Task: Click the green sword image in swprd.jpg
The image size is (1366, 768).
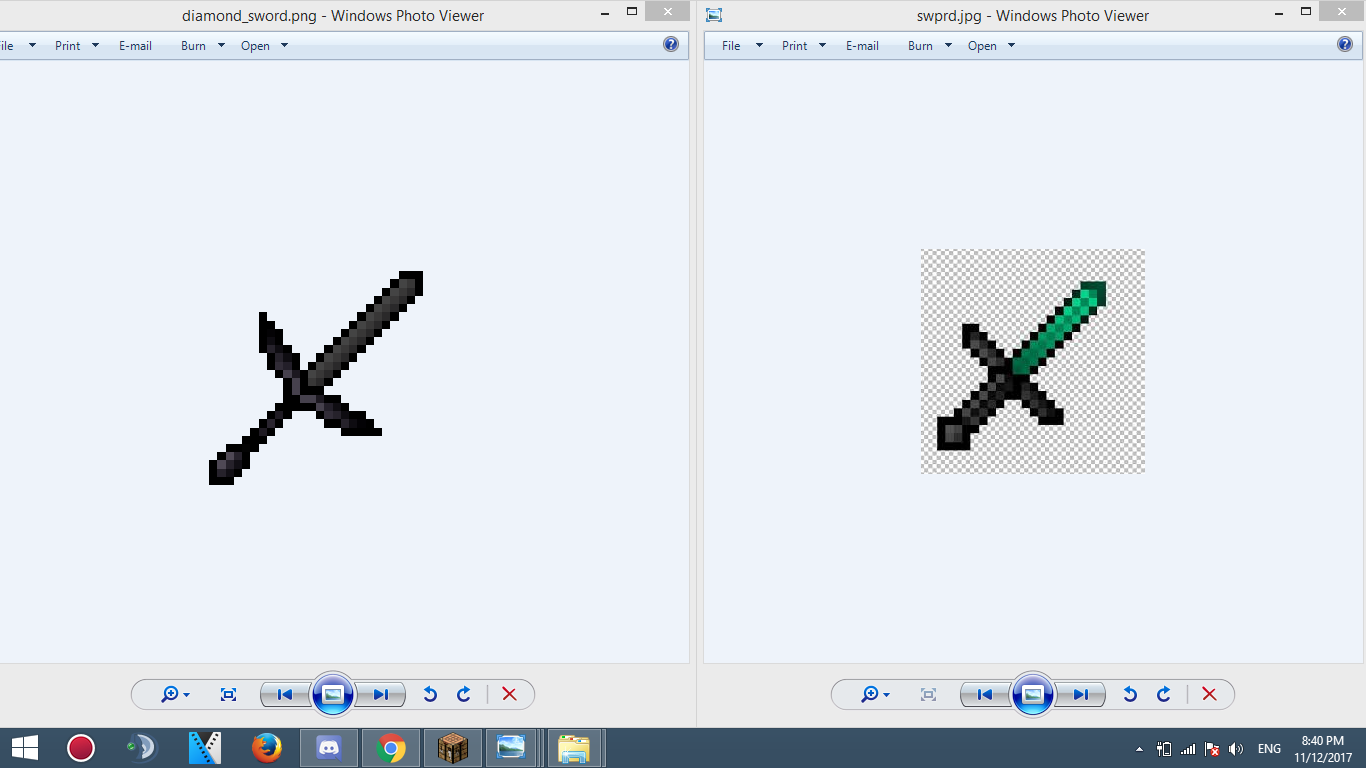Action: 1032,361
